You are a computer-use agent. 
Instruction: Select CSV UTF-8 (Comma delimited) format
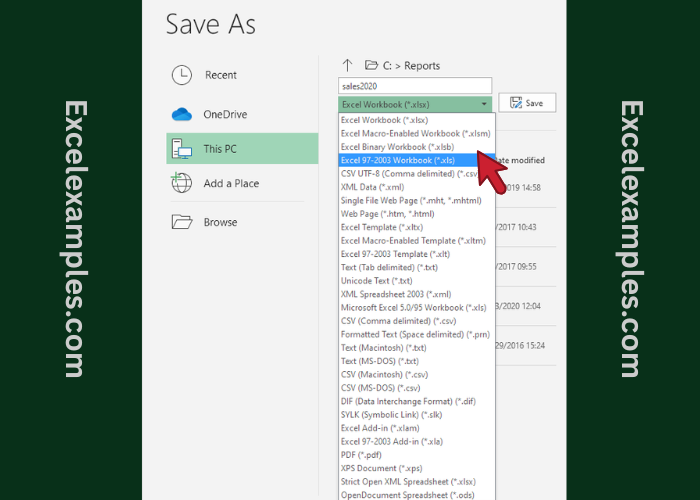coord(410,173)
